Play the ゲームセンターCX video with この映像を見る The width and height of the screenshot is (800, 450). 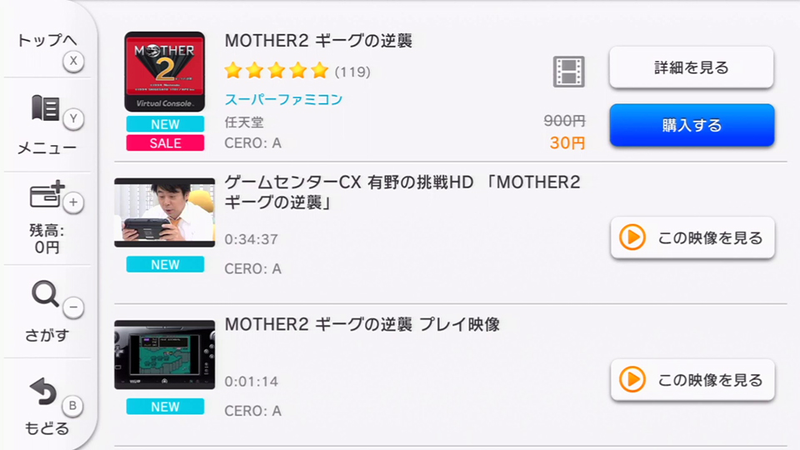(692, 238)
